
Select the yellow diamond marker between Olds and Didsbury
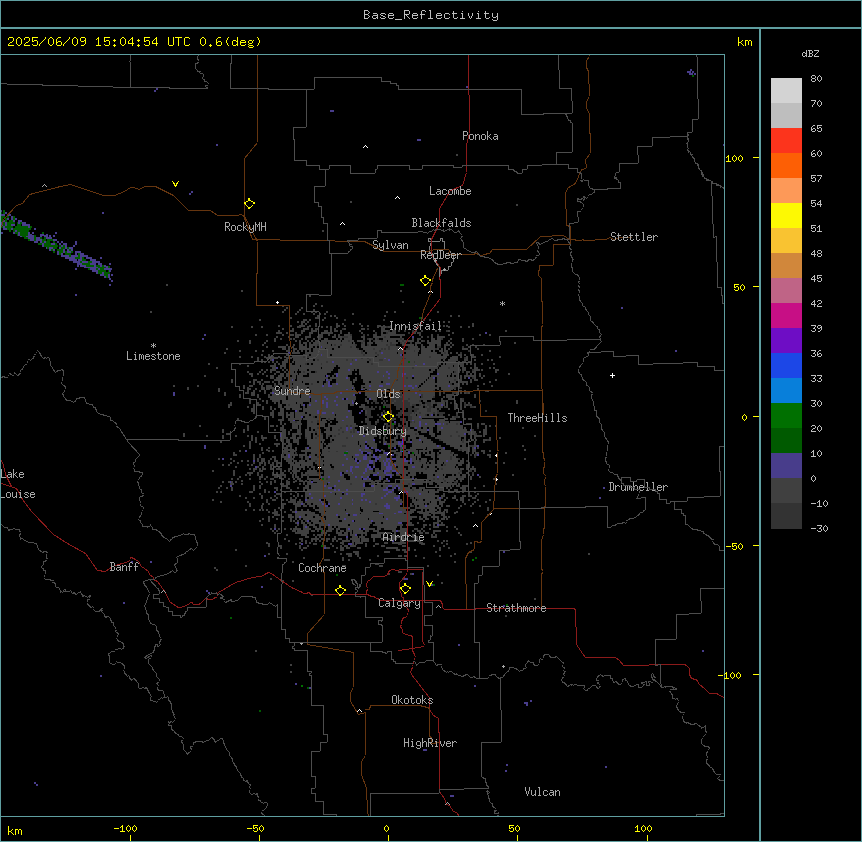(388, 417)
